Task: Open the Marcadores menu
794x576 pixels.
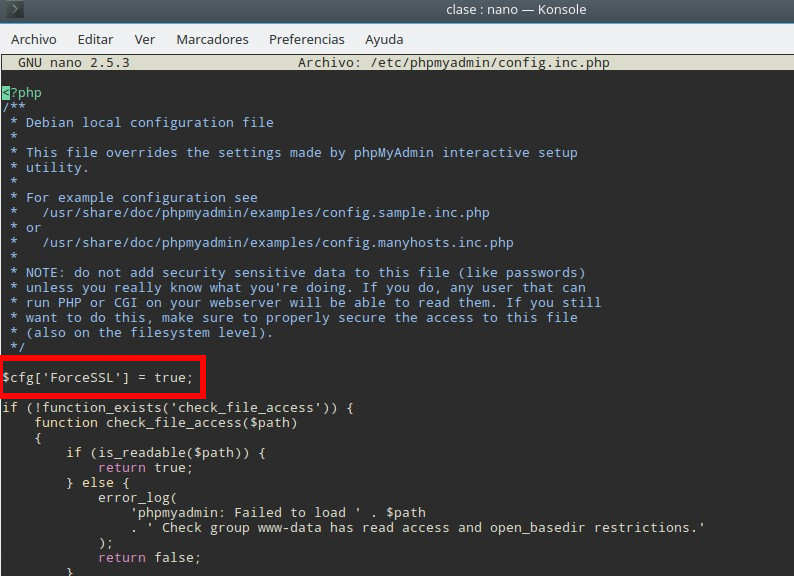Action: [212, 40]
